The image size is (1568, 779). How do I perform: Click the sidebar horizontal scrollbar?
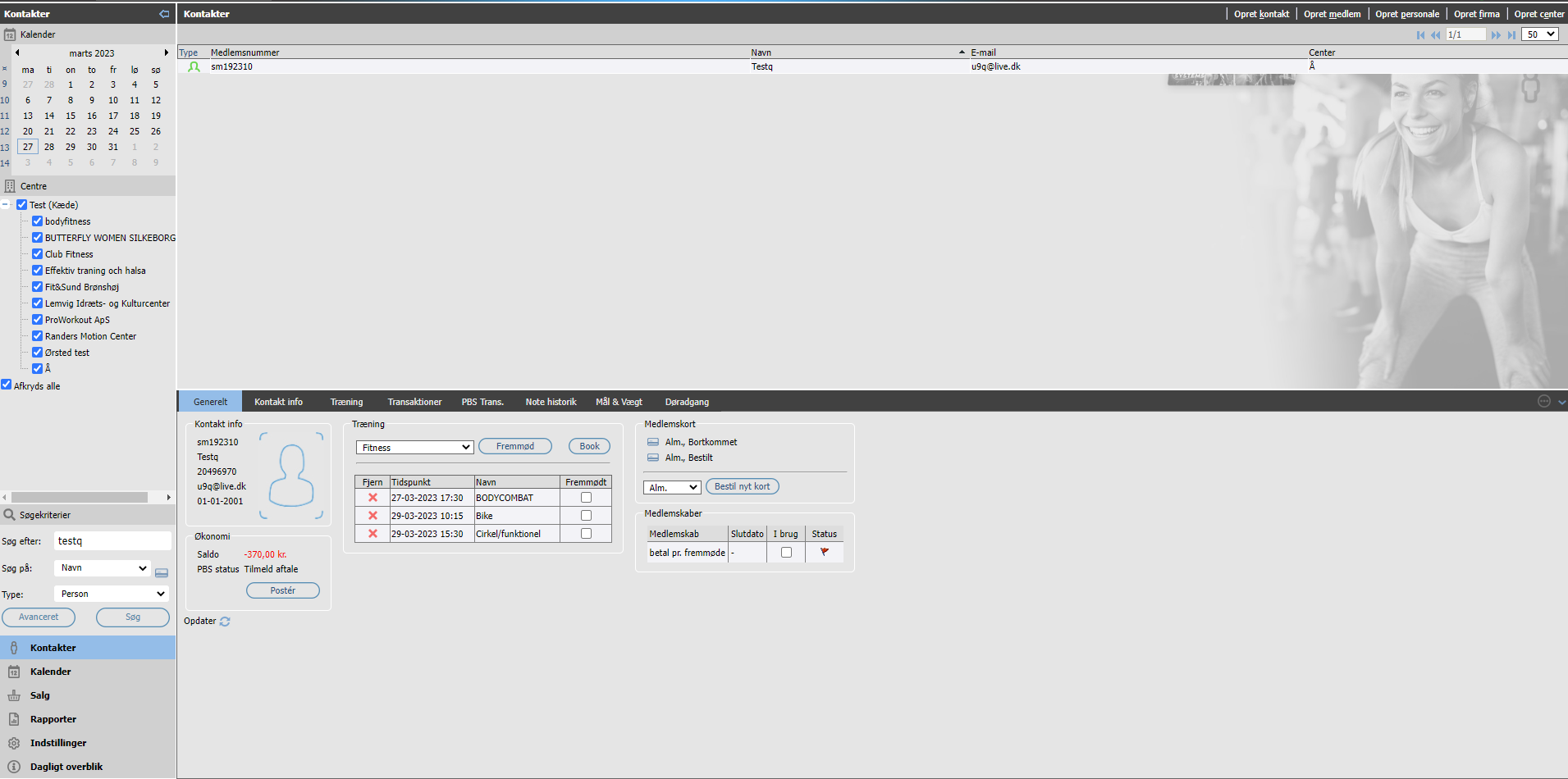click(x=80, y=497)
